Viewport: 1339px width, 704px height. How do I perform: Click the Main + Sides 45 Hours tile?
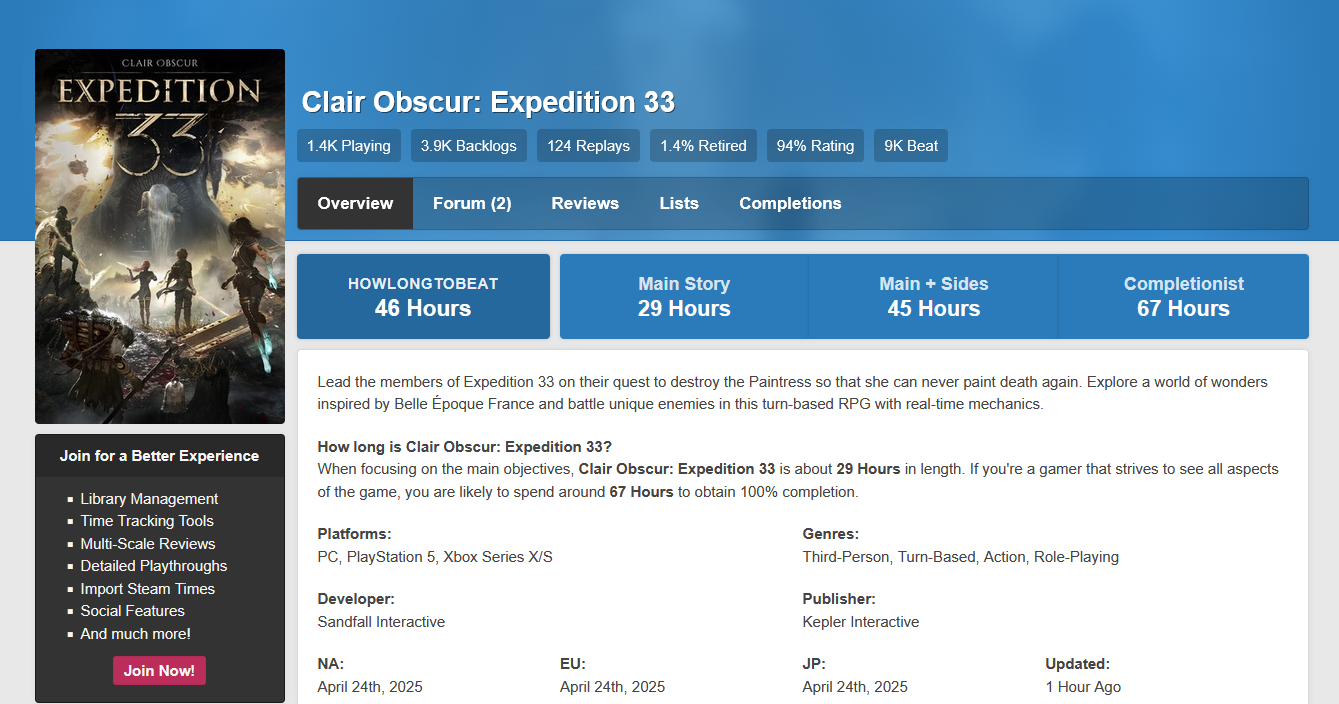[x=934, y=297]
